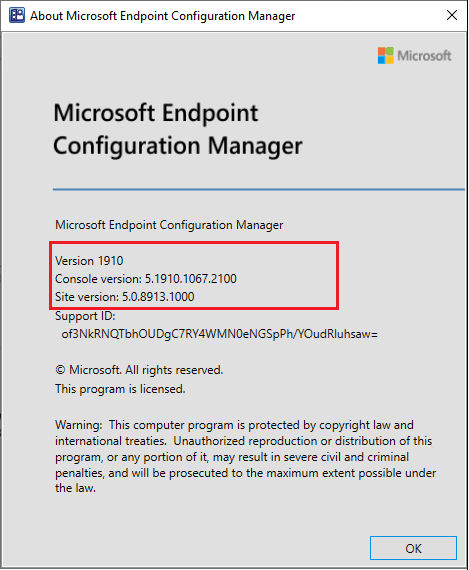
Task: Click the OK button
Action: click(413, 548)
